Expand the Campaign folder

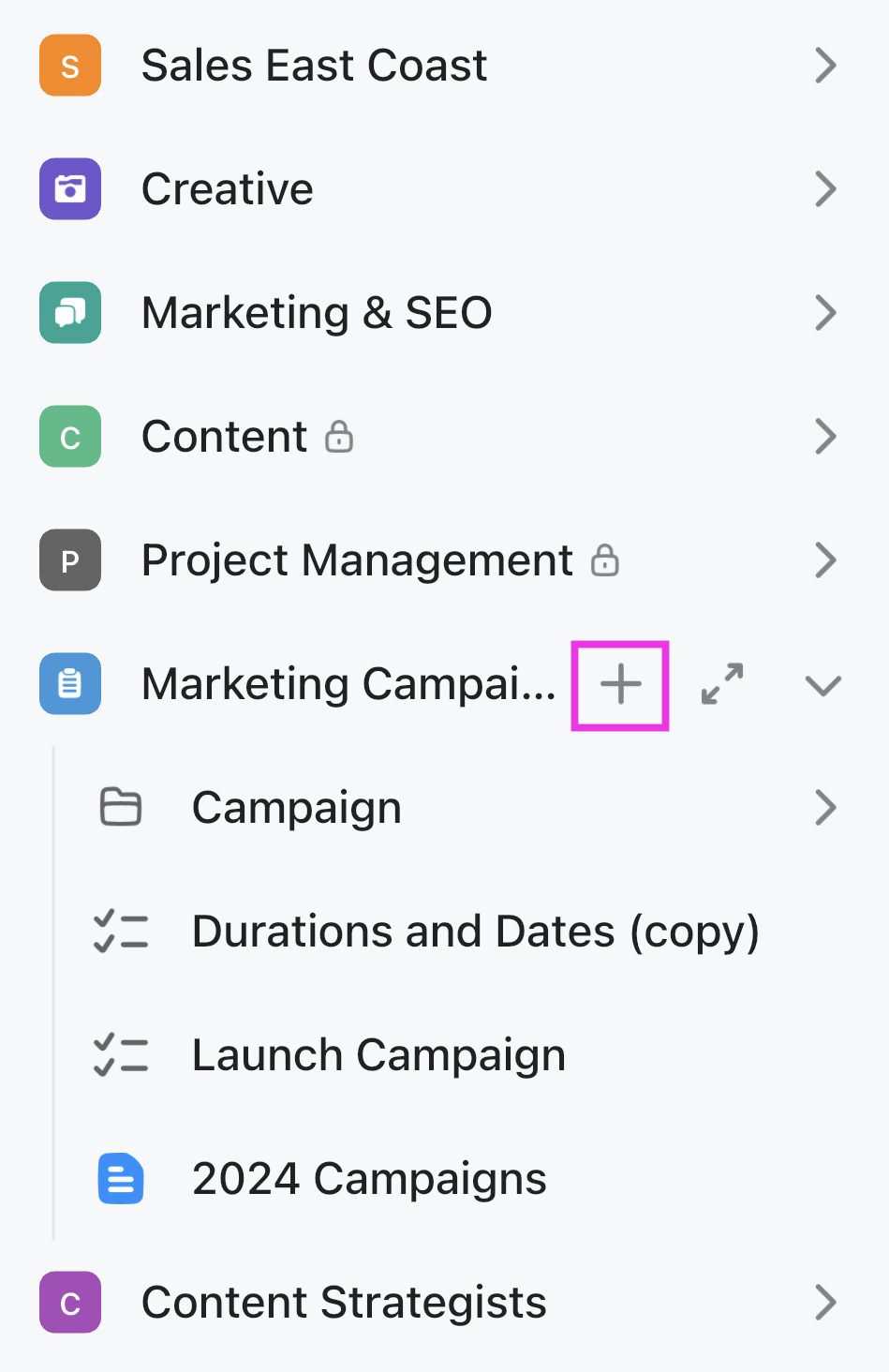coord(825,807)
